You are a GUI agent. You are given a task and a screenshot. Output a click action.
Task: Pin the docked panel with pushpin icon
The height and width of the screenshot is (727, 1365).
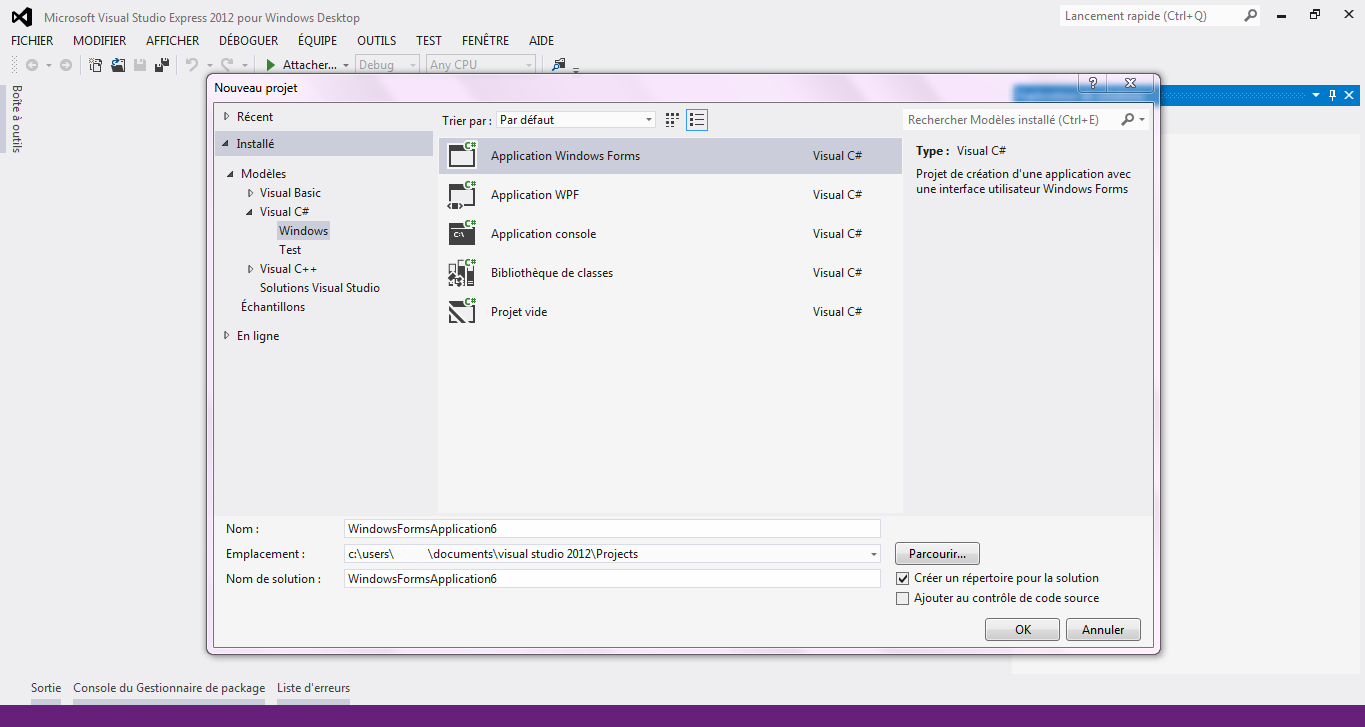pos(1332,95)
